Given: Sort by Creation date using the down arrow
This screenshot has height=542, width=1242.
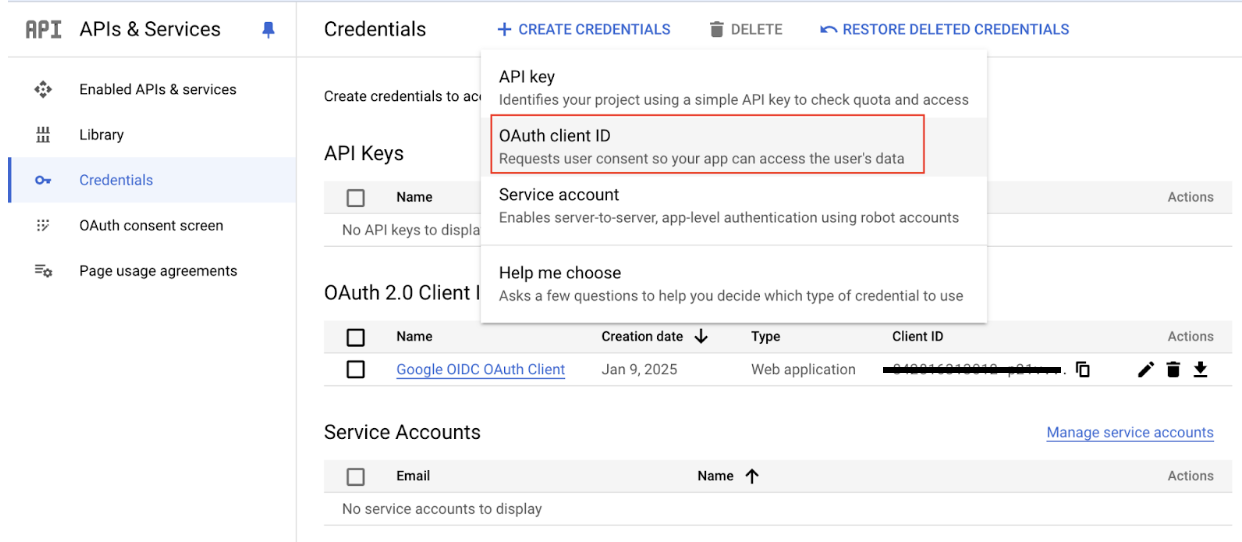Looking at the screenshot, I should click(701, 337).
